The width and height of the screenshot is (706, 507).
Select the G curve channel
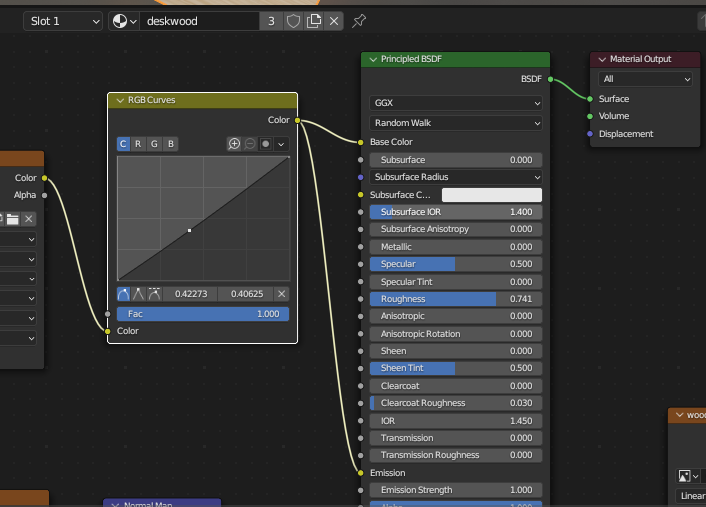[154, 144]
